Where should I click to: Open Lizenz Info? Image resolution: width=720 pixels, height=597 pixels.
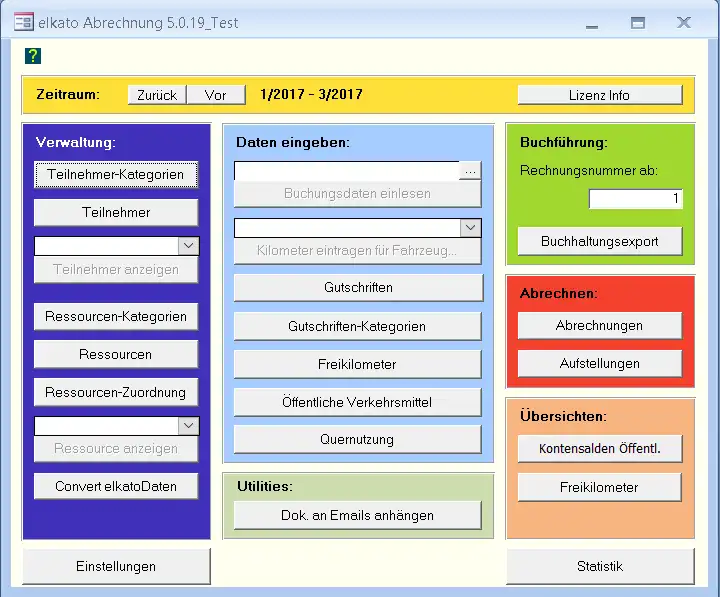pyautogui.click(x=600, y=95)
